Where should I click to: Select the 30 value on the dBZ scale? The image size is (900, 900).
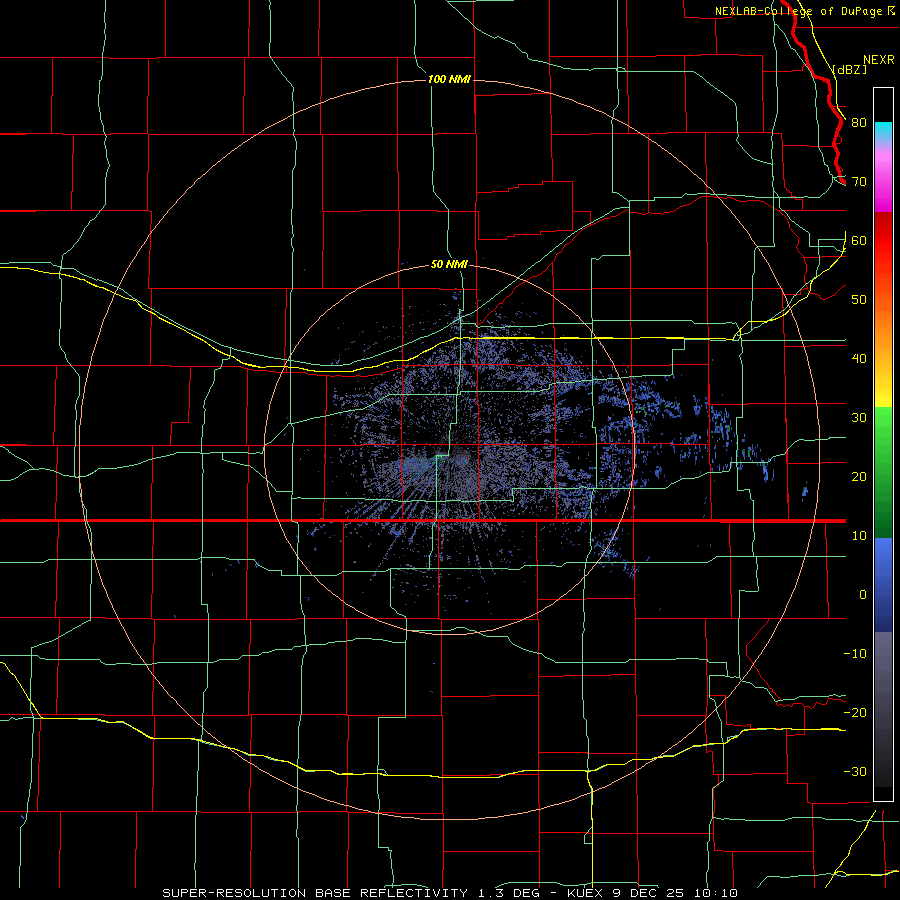click(859, 417)
